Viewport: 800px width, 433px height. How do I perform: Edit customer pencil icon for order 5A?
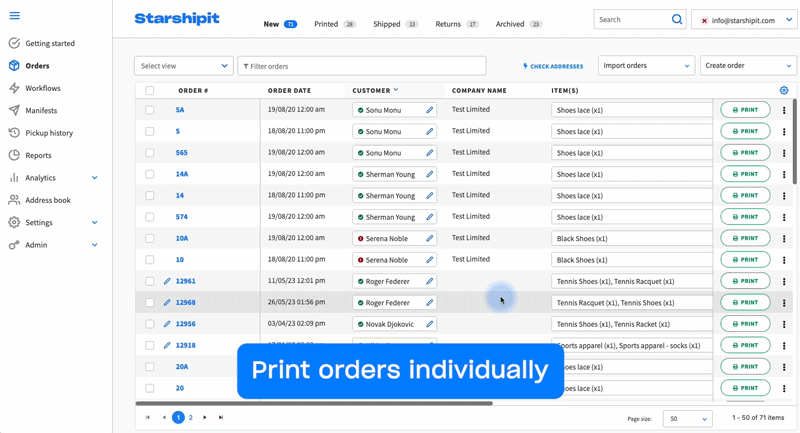[x=430, y=110]
